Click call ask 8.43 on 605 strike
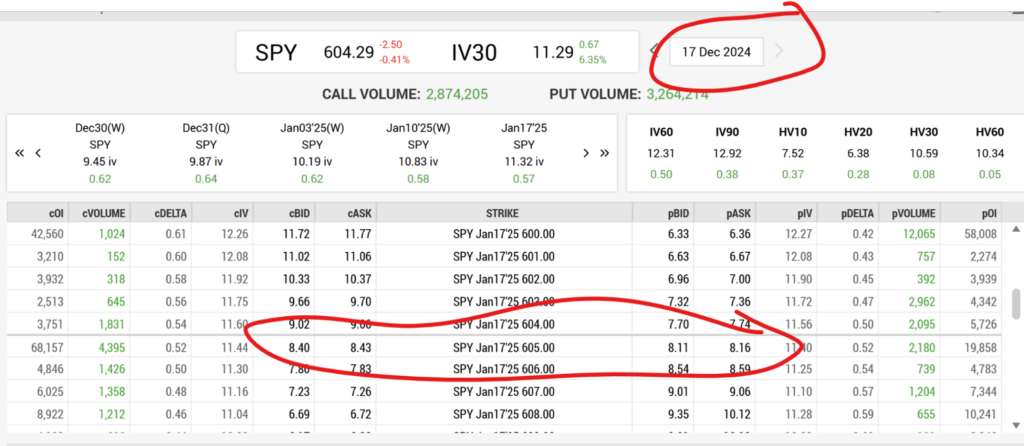 [x=360, y=347]
